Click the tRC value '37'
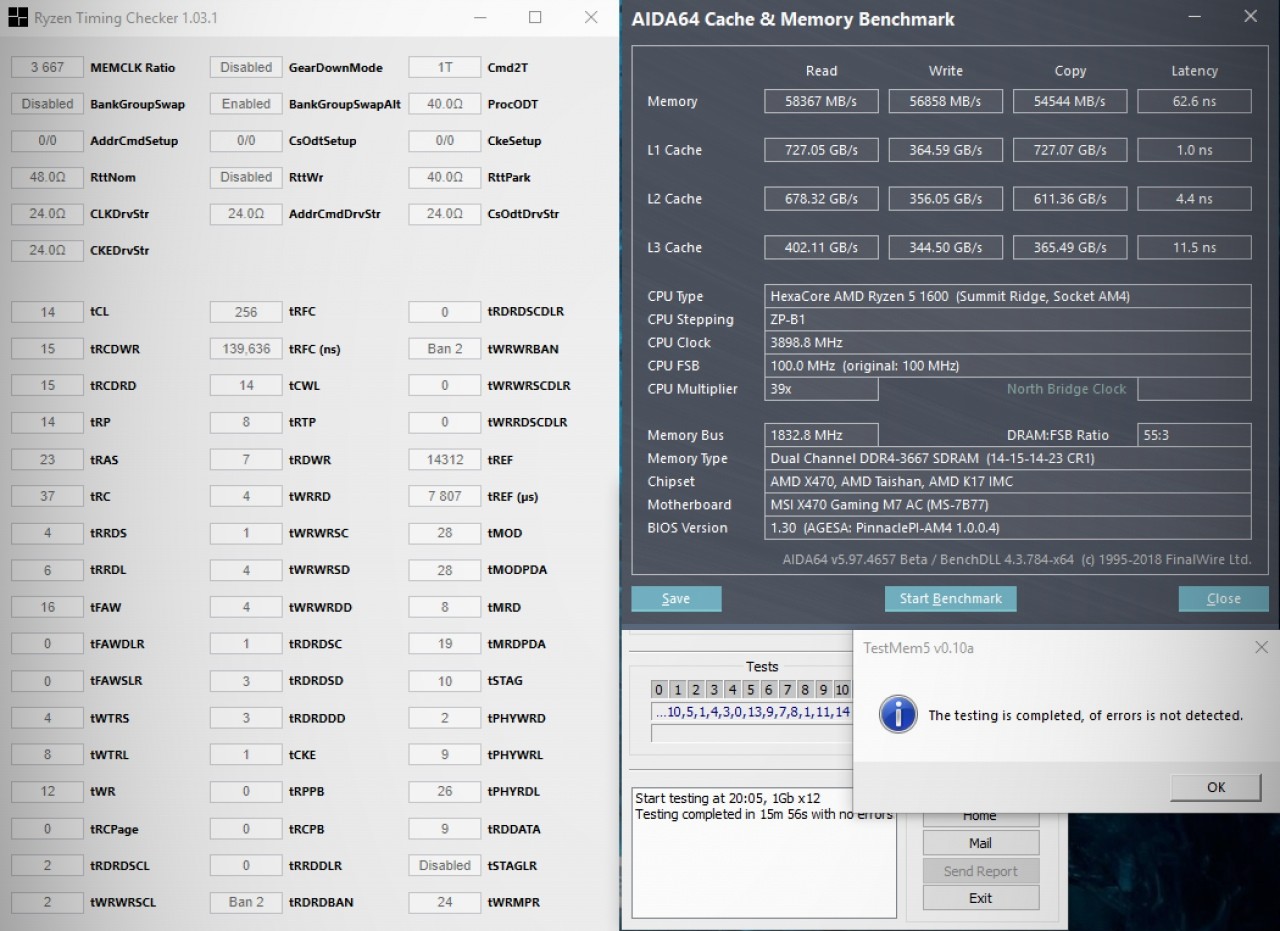Screen dimensions: 1280x931 (47, 497)
